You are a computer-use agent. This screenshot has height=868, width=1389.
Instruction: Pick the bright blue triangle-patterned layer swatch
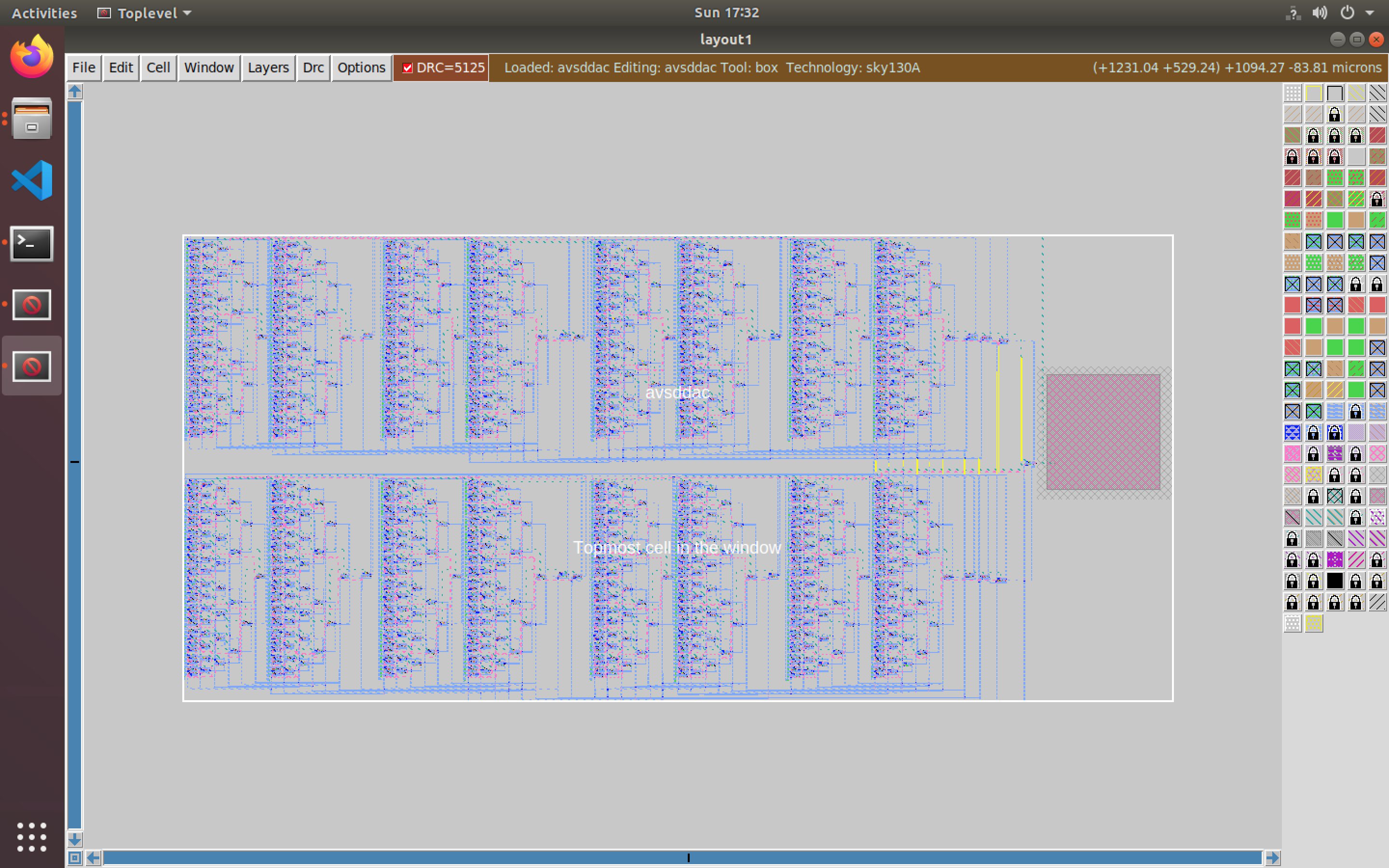tap(1292, 432)
